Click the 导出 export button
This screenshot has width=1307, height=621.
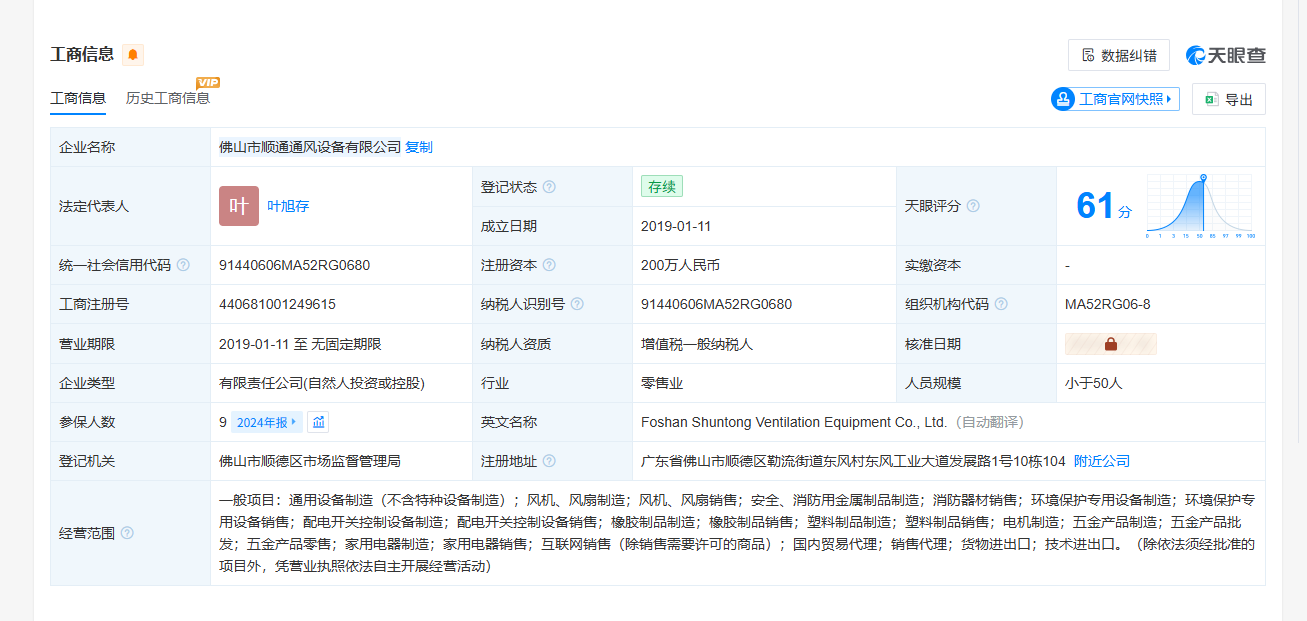[1228, 99]
